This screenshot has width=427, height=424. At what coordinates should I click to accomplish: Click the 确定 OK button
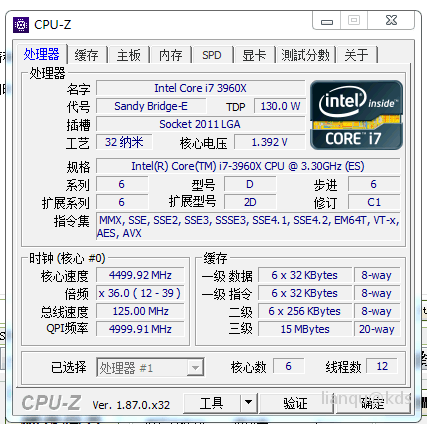[x=373, y=403]
